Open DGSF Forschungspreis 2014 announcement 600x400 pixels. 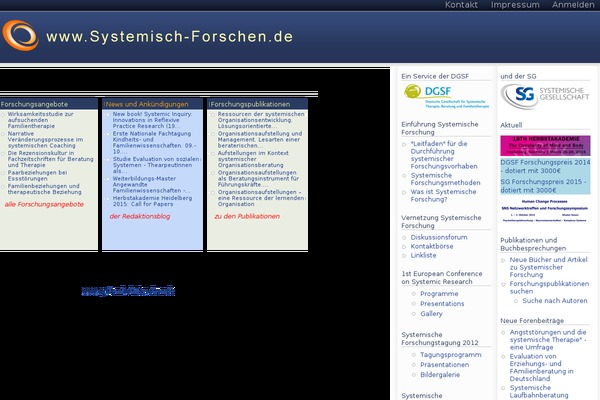[x=545, y=167]
